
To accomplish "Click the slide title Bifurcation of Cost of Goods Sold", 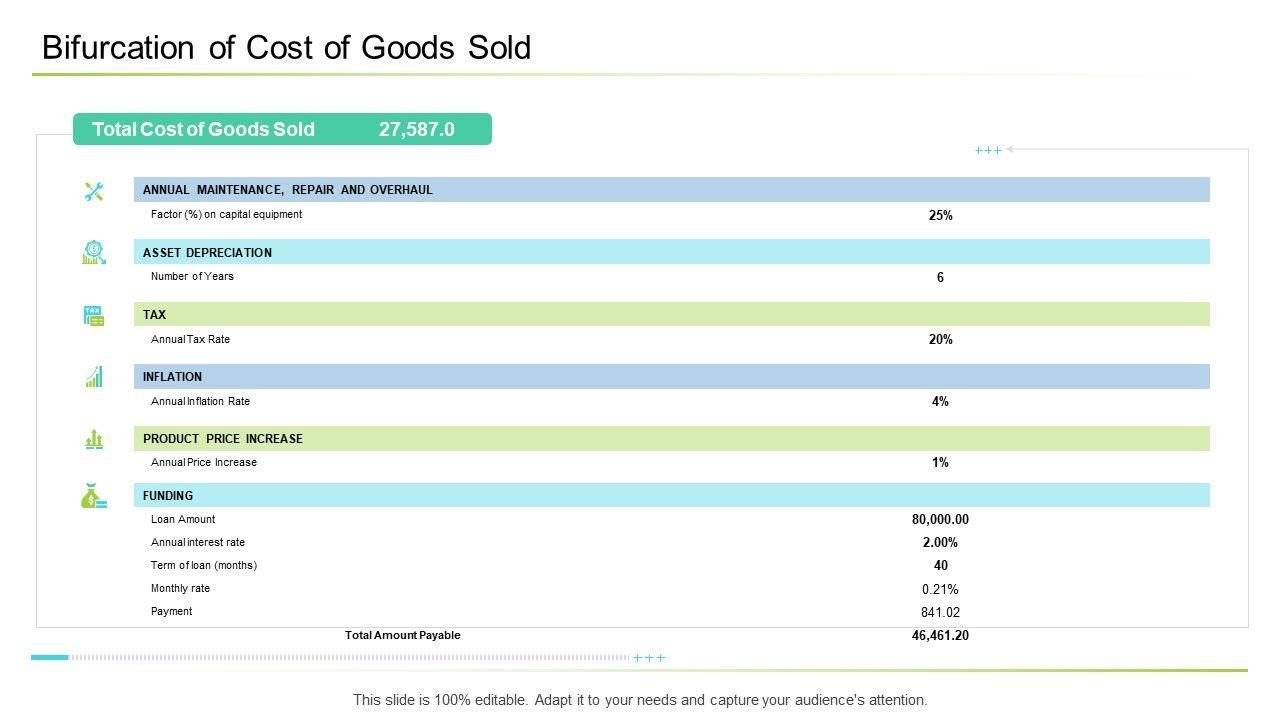I will pyautogui.click(x=286, y=48).
